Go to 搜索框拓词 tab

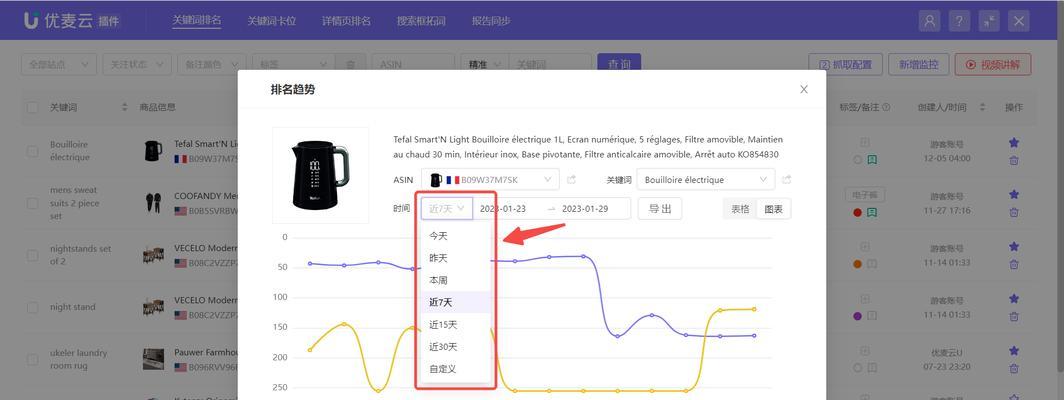click(x=421, y=21)
